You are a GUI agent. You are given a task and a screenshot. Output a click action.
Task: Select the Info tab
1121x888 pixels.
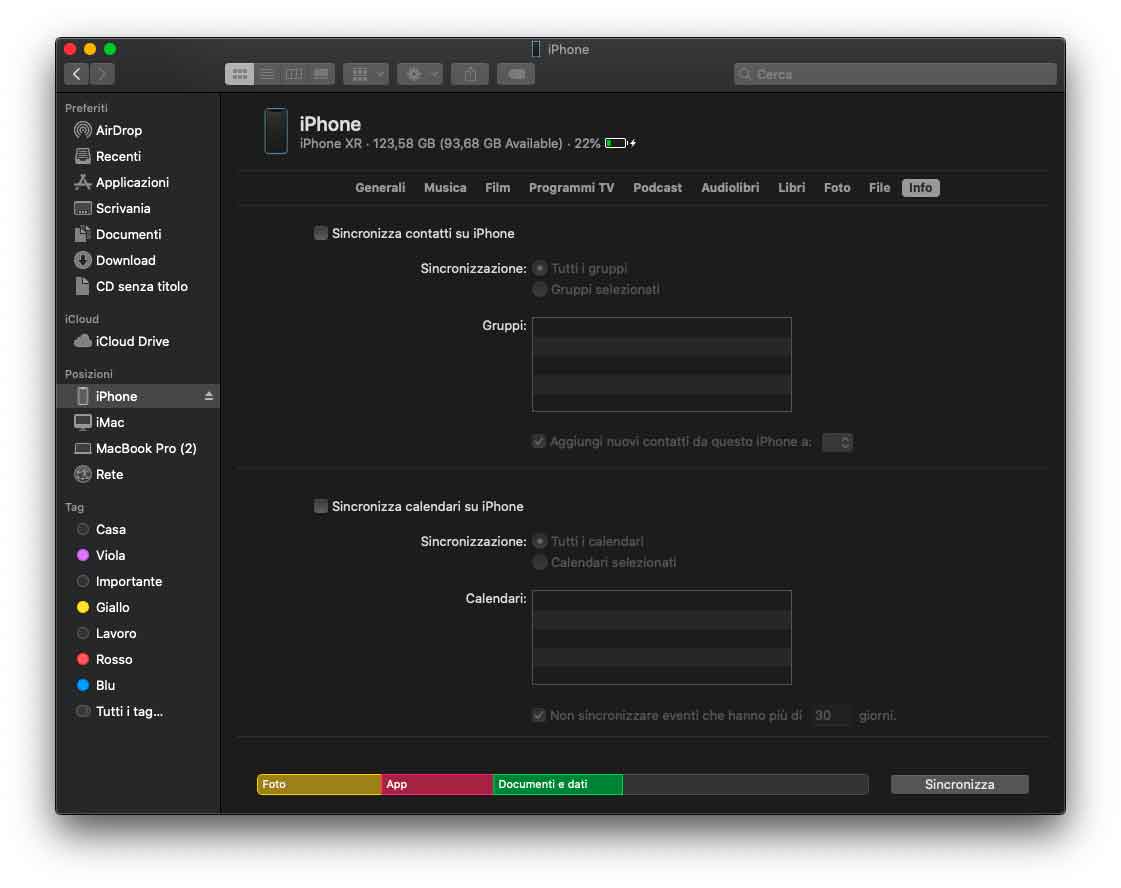(920, 187)
